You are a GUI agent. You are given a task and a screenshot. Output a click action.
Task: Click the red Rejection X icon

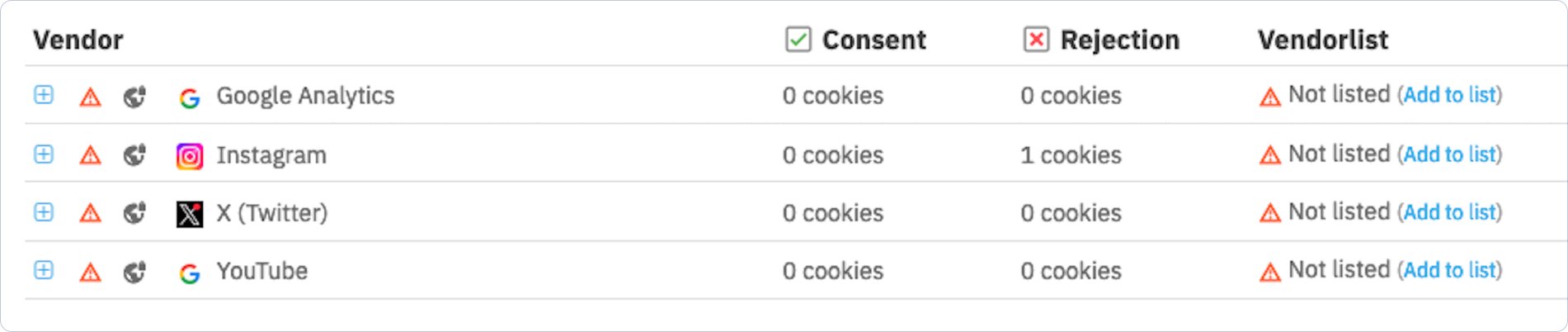click(1036, 40)
